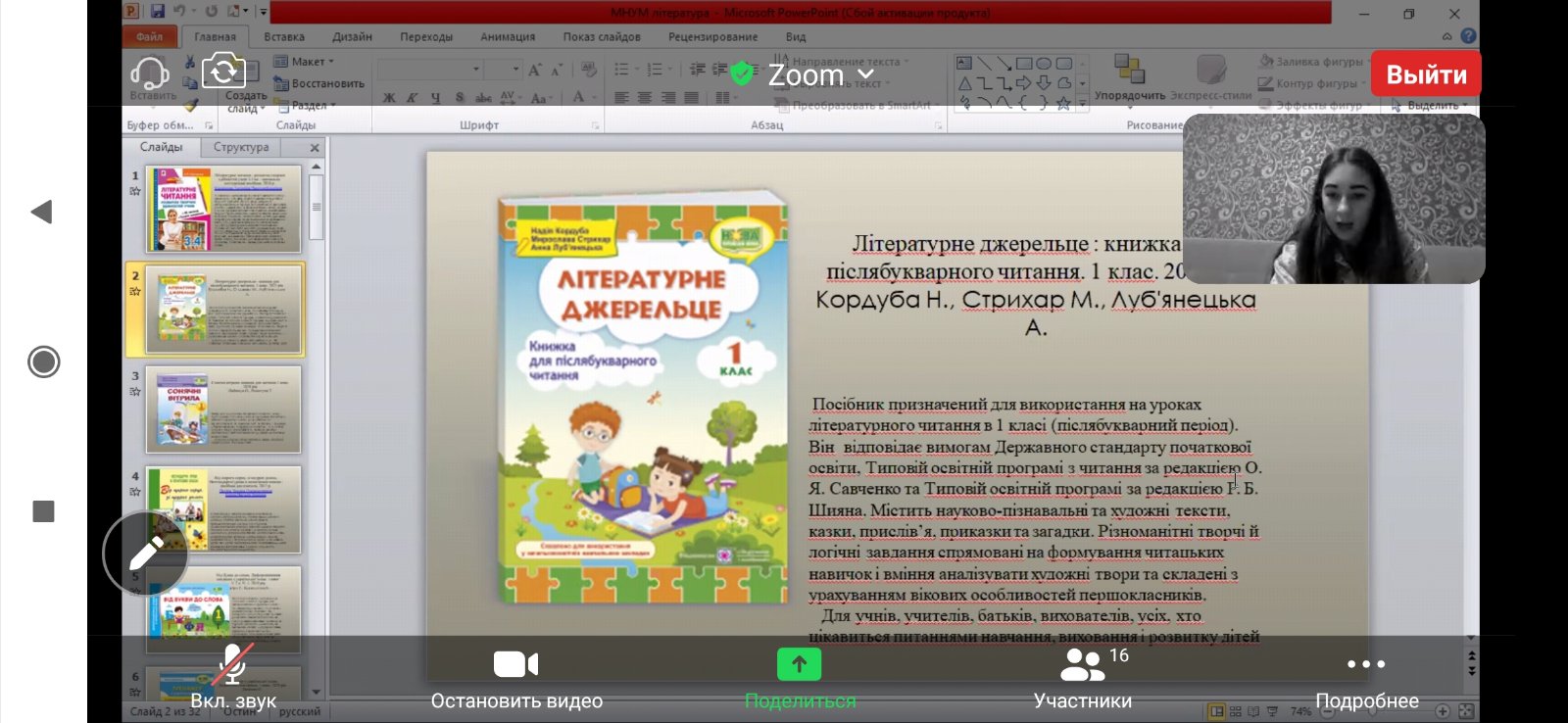The width and height of the screenshot is (1568, 723).
Task: Tap the self-view video thumbnail
Action: point(1334,199)
